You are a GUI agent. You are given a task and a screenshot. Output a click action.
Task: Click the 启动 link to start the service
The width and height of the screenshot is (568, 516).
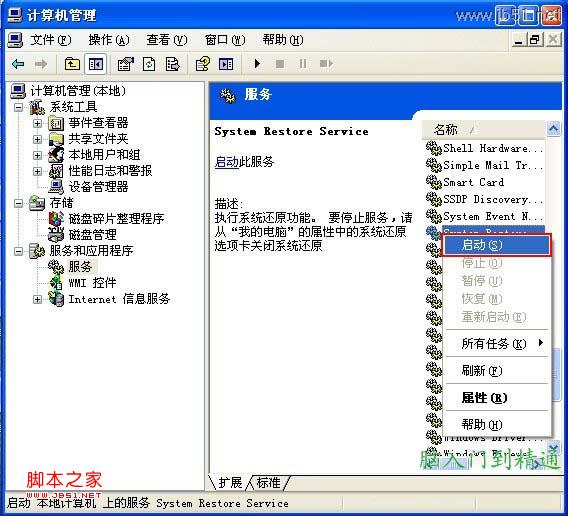tap(226, 162)
